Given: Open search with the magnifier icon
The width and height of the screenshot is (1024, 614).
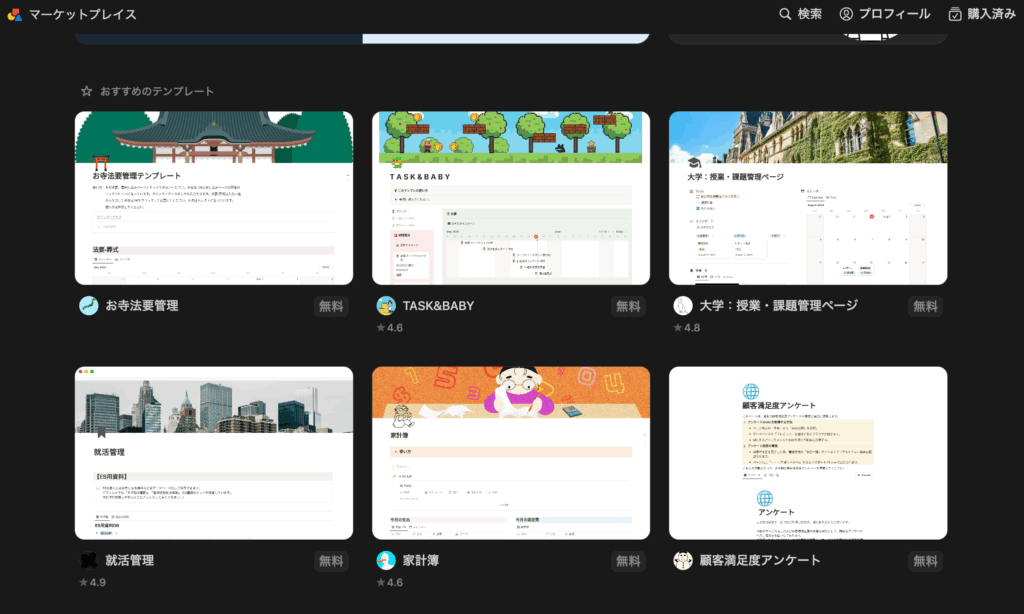Looking at the screenshot, I should pyautogui.click(x=786, y=14).
